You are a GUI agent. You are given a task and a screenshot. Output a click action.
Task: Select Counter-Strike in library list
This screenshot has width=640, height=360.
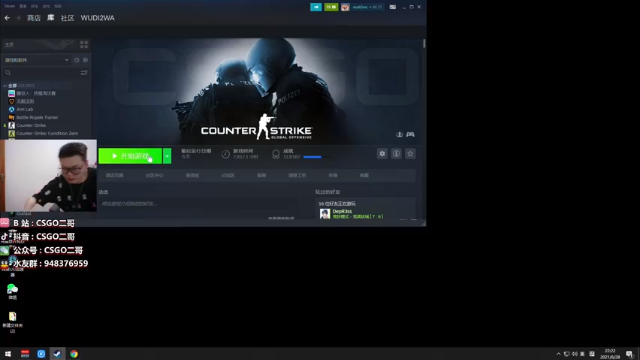click(31, 125)
